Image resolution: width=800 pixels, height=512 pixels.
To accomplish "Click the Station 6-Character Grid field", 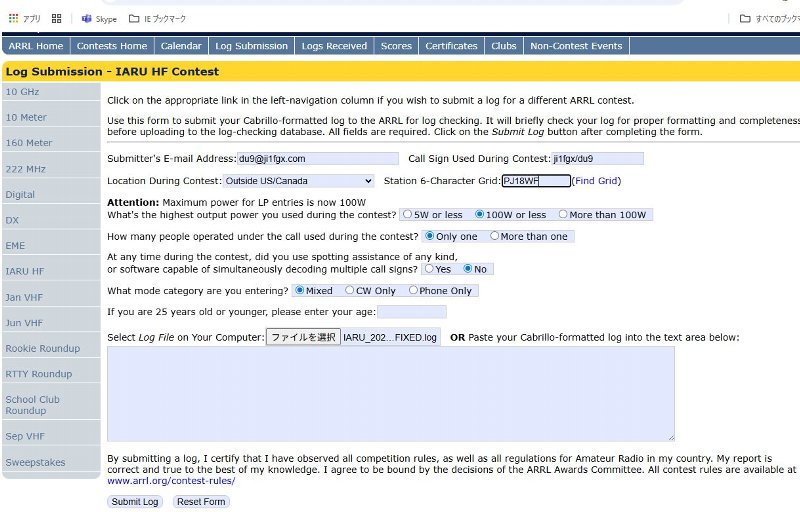I will click(x=536, y=181).
